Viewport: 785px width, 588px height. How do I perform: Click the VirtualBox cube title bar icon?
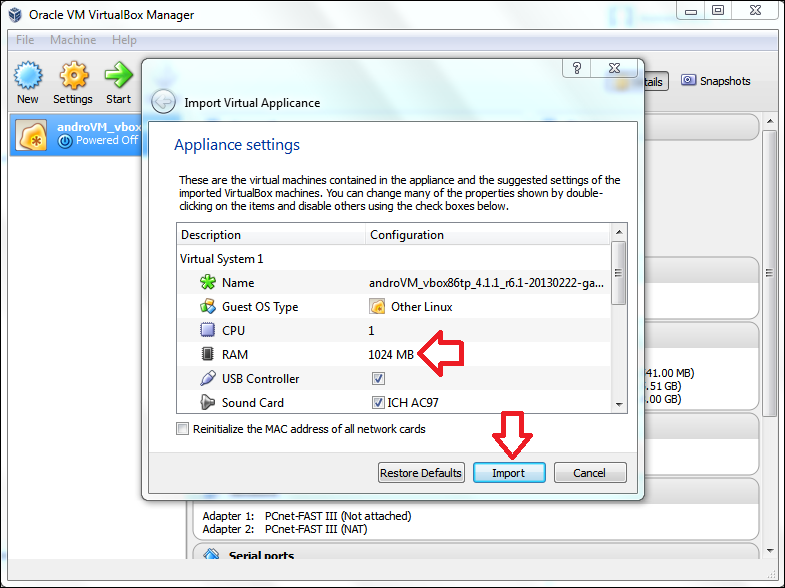pyautogui.click(x=15, y=15)
